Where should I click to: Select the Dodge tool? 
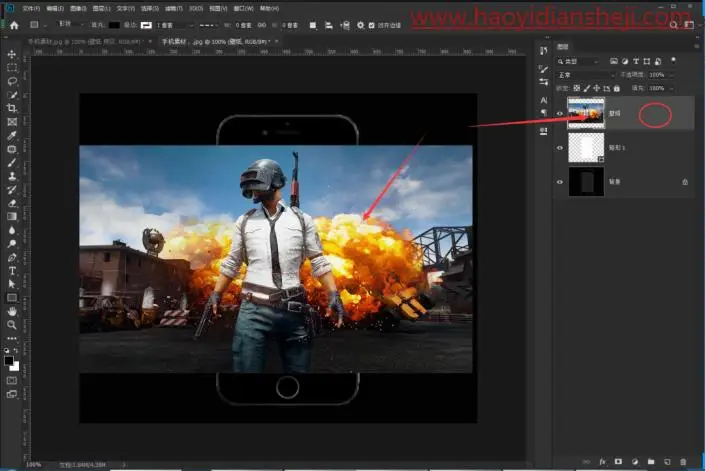[12, 244]
